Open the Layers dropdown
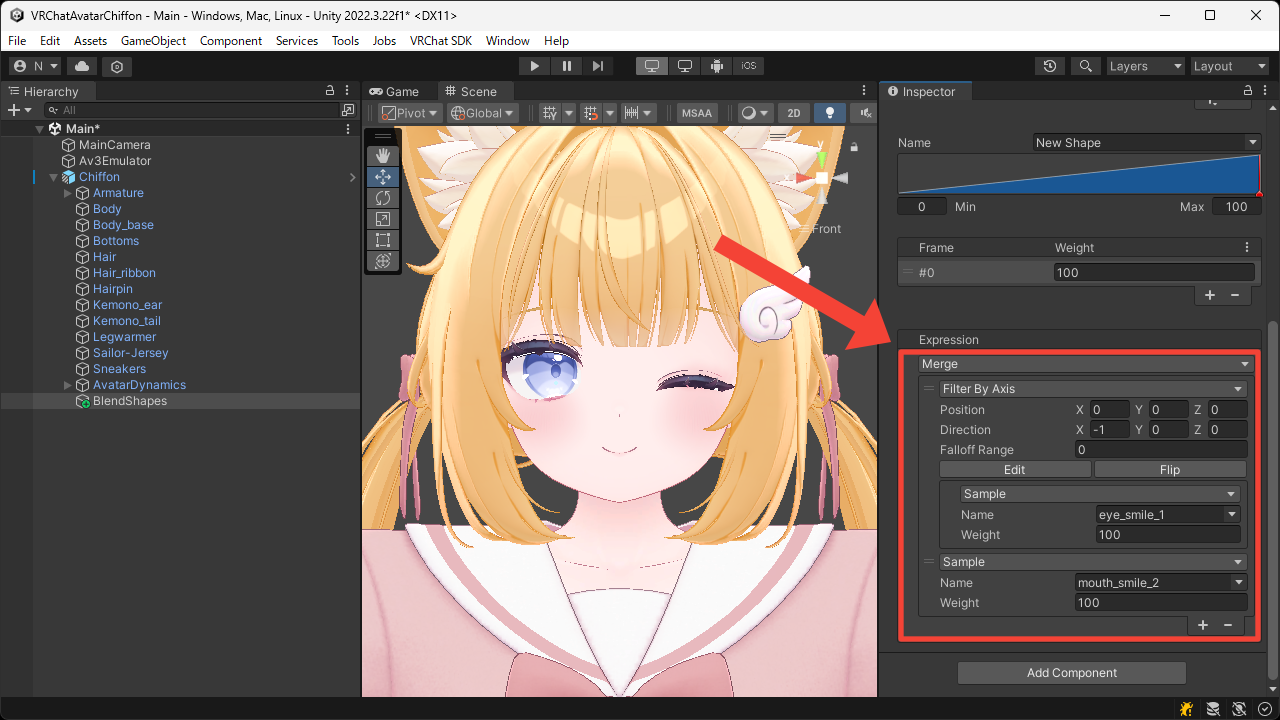The width and height of the screenshot is (1280, 720). [1145, 66]
